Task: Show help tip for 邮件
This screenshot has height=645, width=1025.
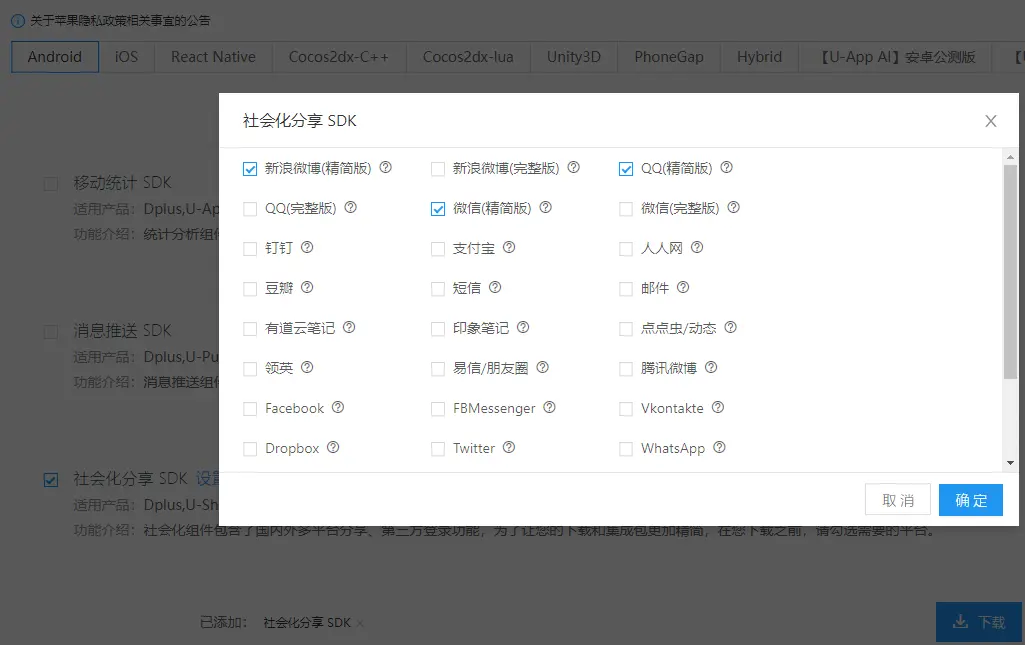Action: coord(682,287)
